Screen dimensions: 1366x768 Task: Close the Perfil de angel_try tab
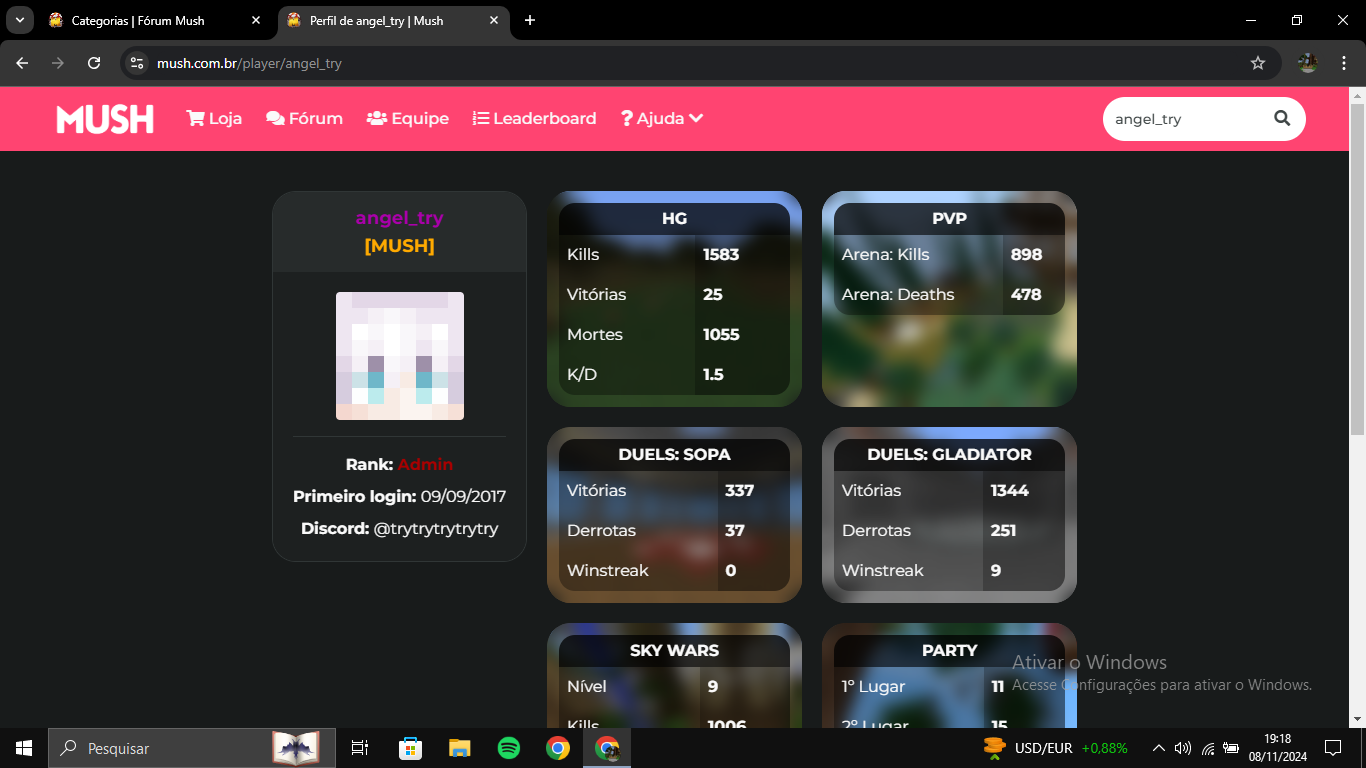coord(494,20)
